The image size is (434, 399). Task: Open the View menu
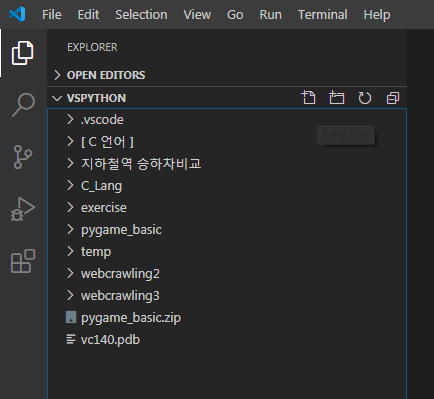197,15
